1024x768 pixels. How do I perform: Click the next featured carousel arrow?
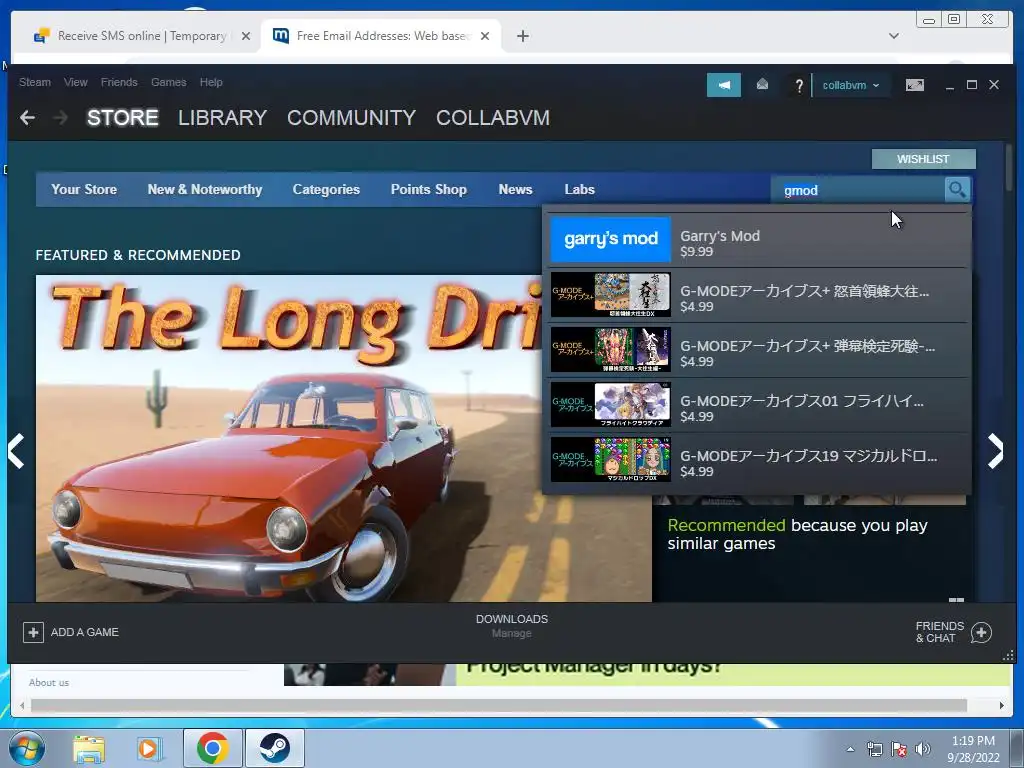point(995,451)
